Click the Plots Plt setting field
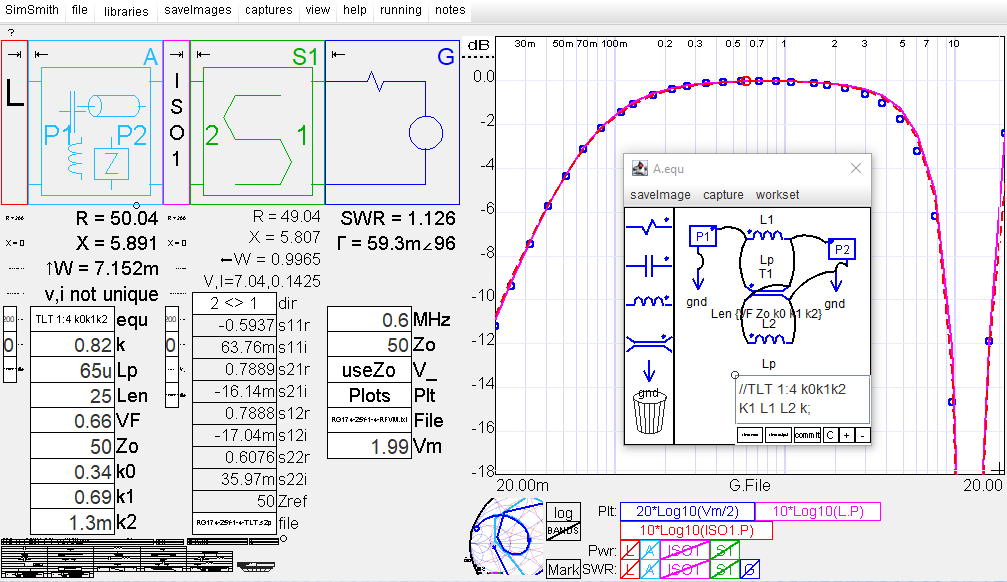The image size is (1007, 582). [369, 395]
